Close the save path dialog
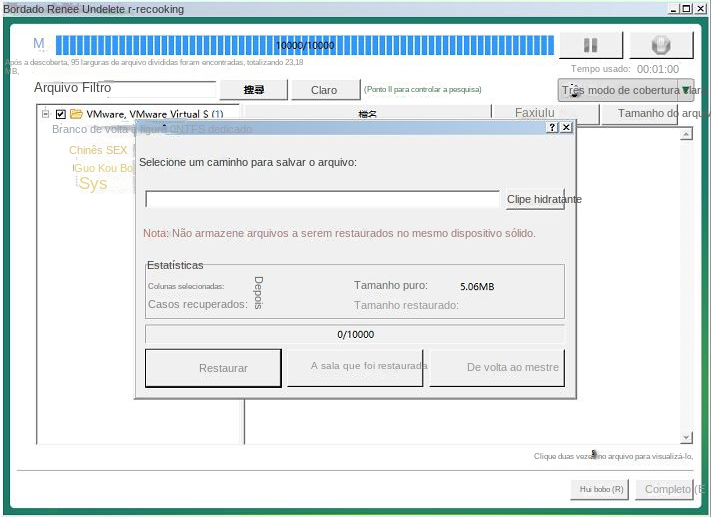This screenshot has width=711, height=517. [566, 128]
